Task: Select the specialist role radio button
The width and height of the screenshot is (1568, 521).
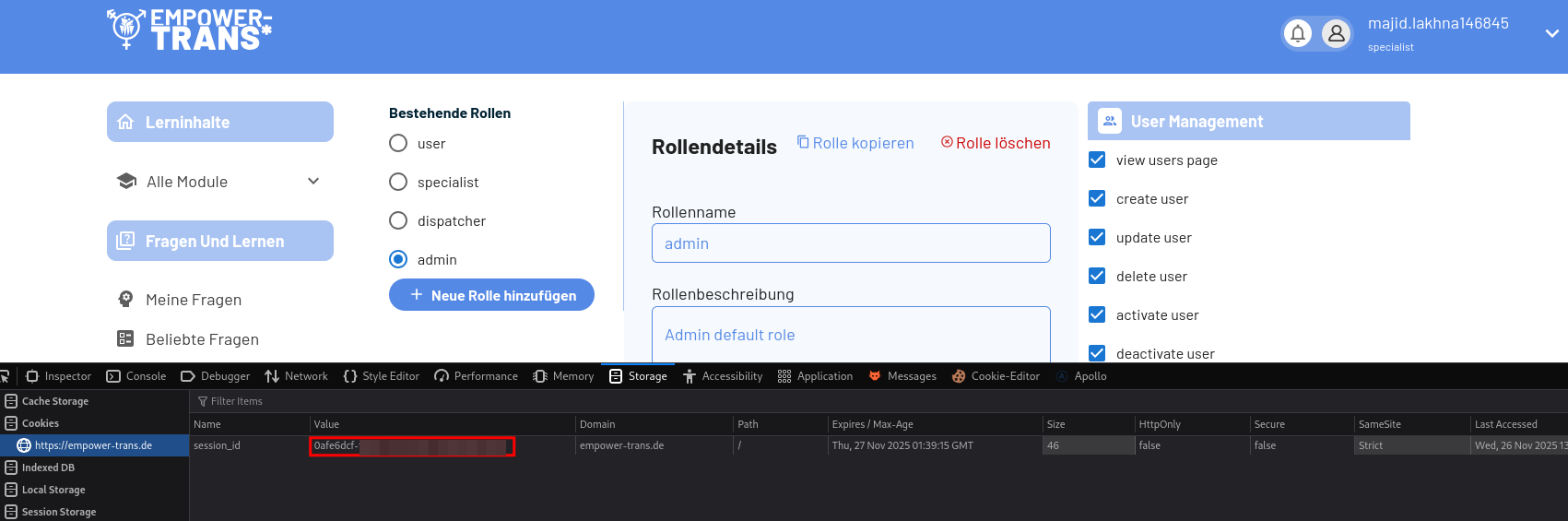Action: pyautogui.click(x=398, y=182)
